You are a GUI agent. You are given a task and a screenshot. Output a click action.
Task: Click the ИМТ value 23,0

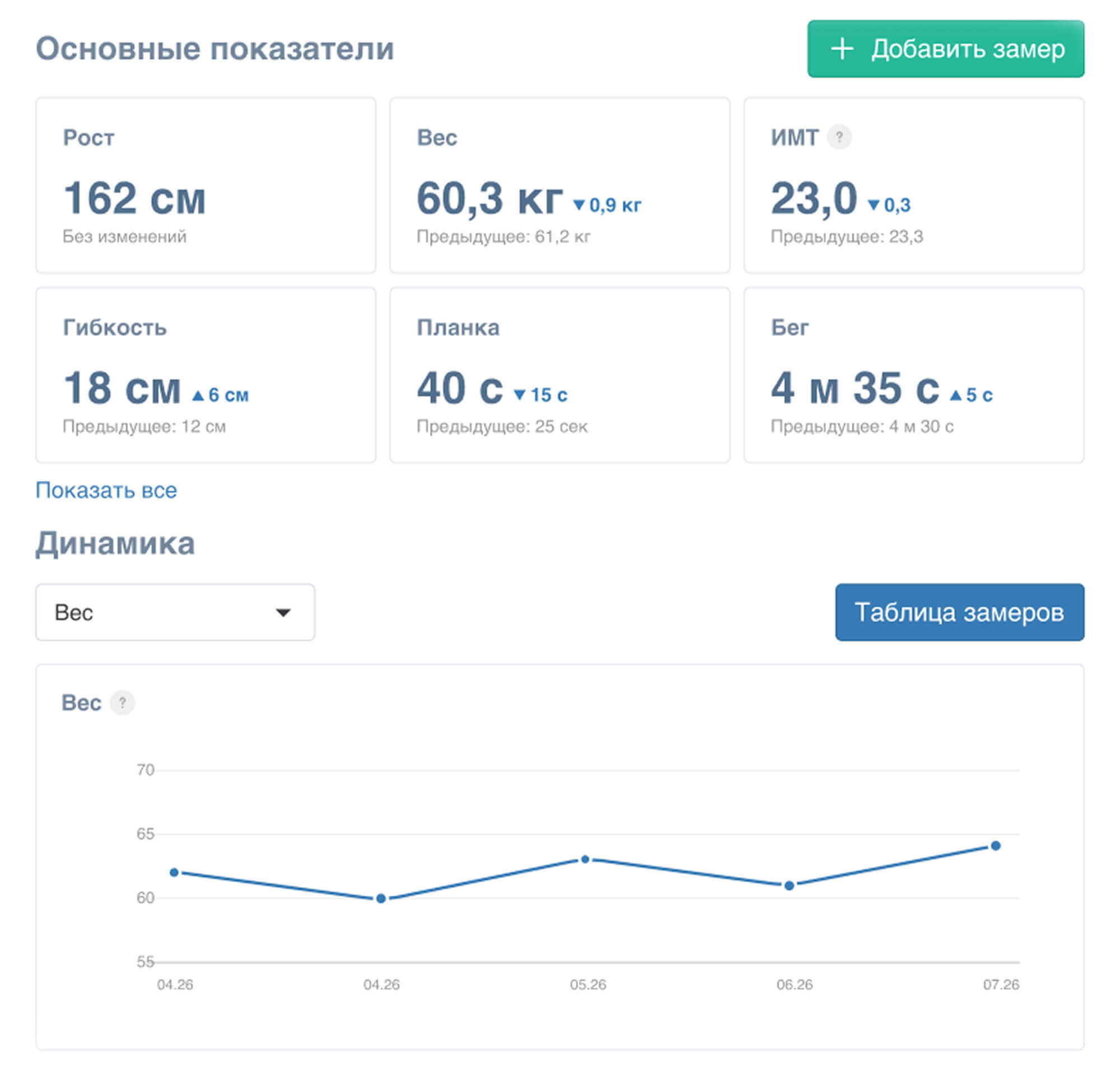(814, 198)
